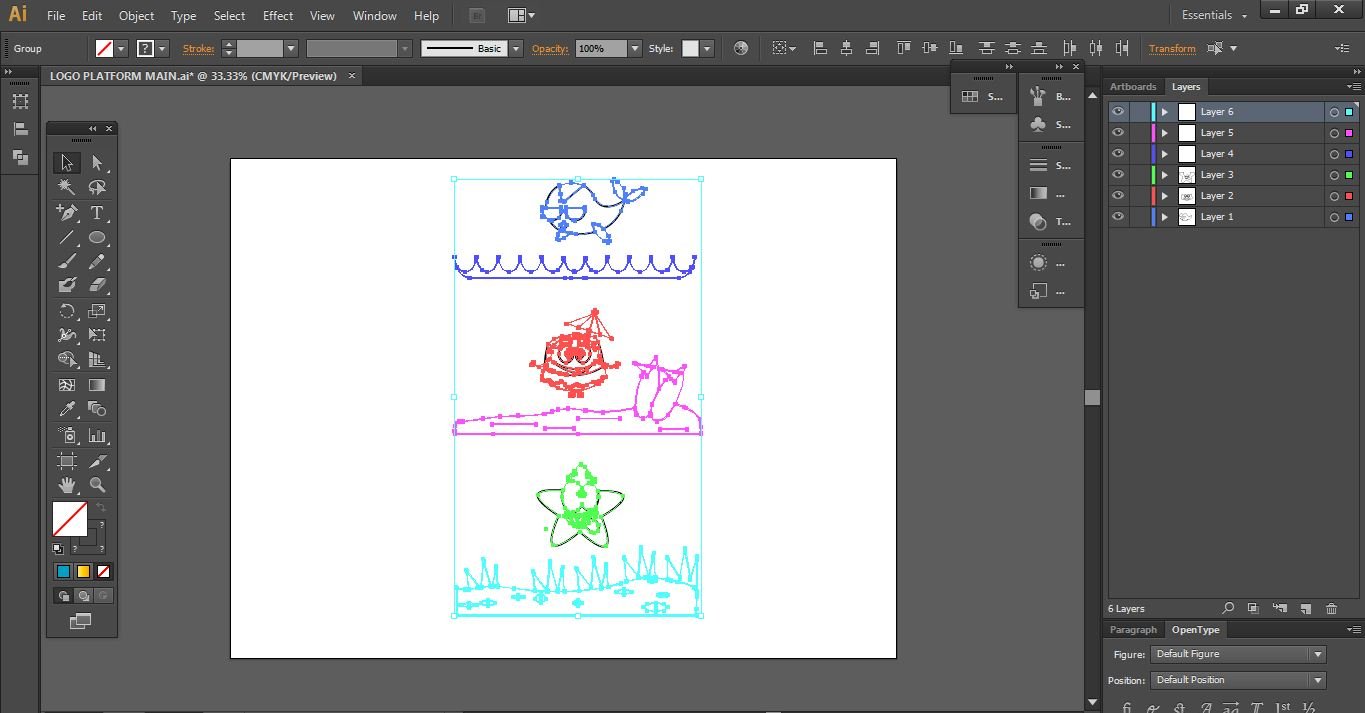
Task: Select the Direct Selection tool
Action: click(97, 163)
